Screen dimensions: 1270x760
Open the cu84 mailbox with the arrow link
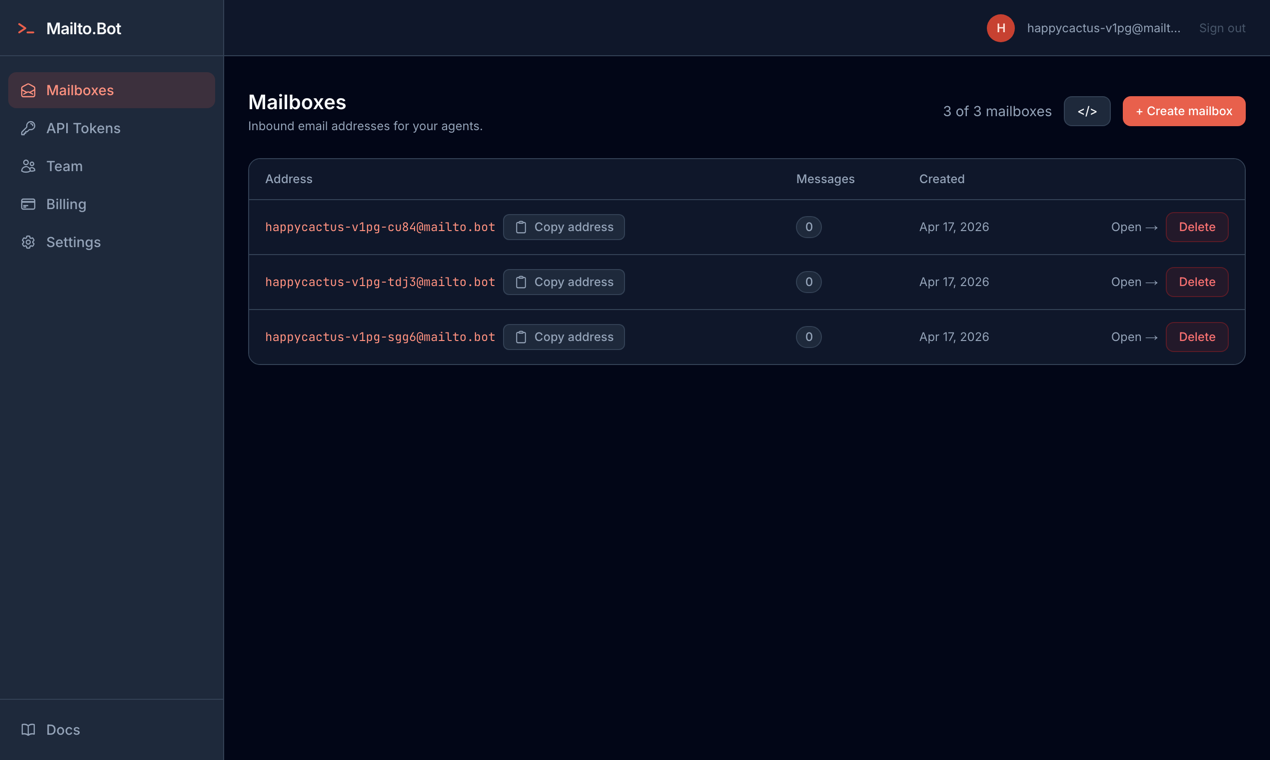(1133, 227)
